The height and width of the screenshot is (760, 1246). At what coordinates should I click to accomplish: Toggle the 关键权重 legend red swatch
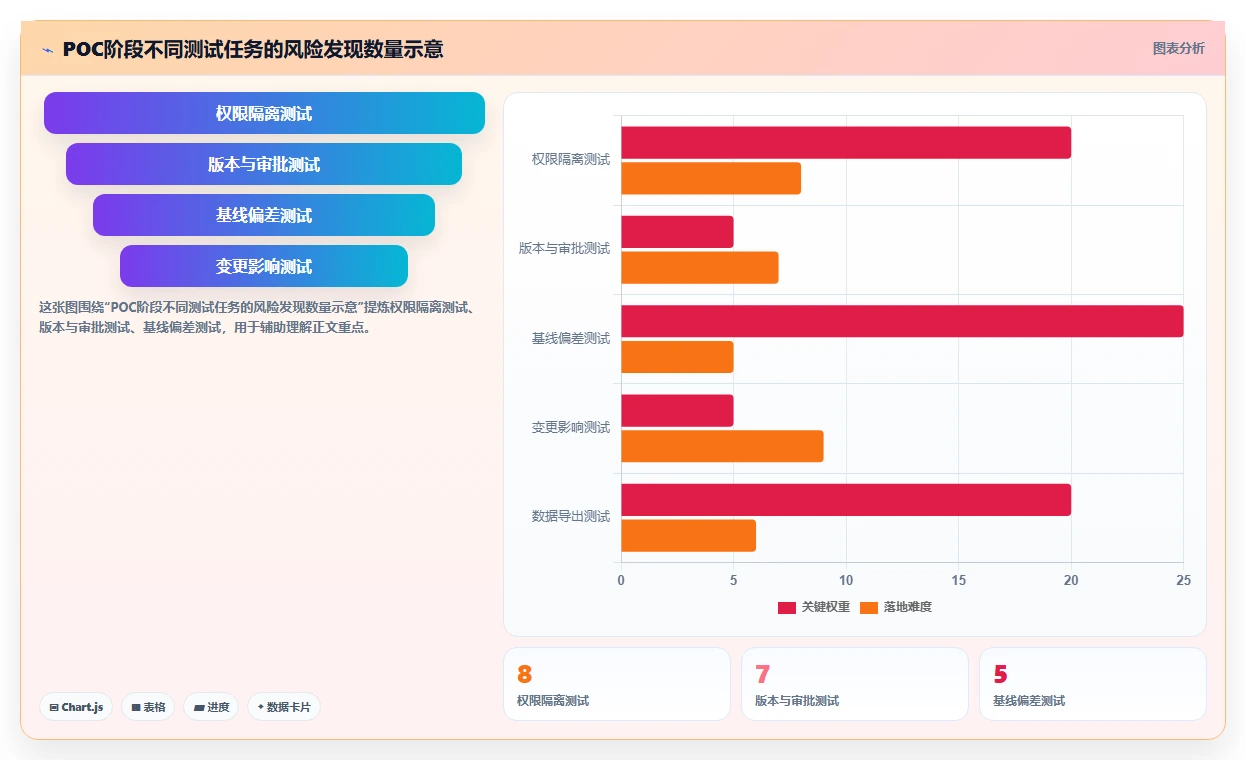point(787,607)
